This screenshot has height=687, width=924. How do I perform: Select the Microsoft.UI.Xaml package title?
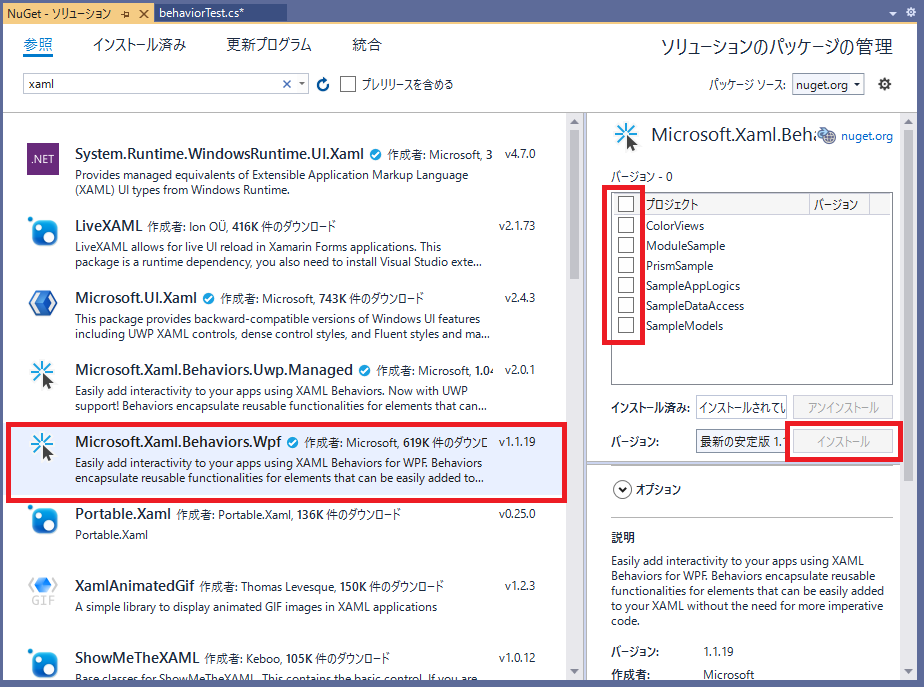click(x=136, y=298)
